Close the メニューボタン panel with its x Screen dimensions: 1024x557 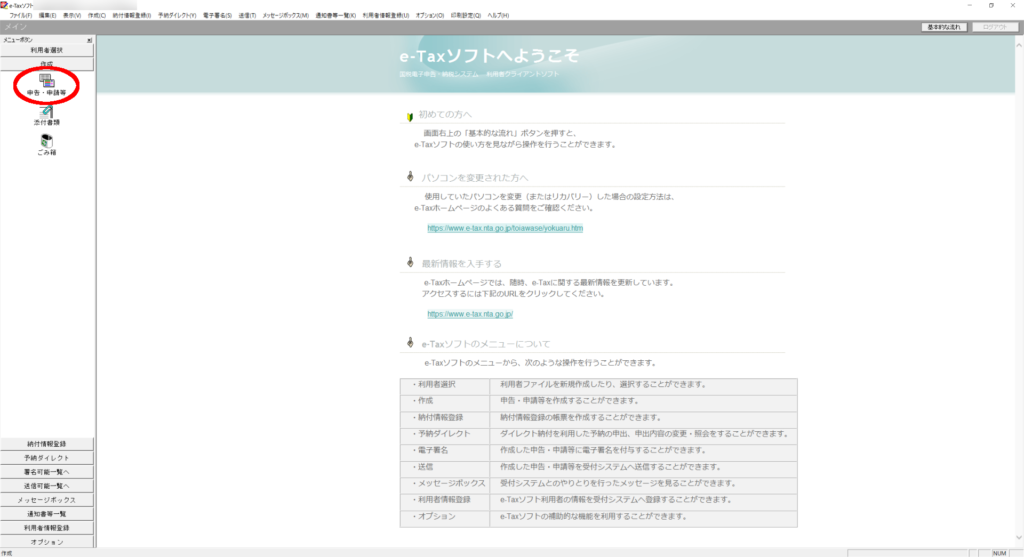(89, 40)
